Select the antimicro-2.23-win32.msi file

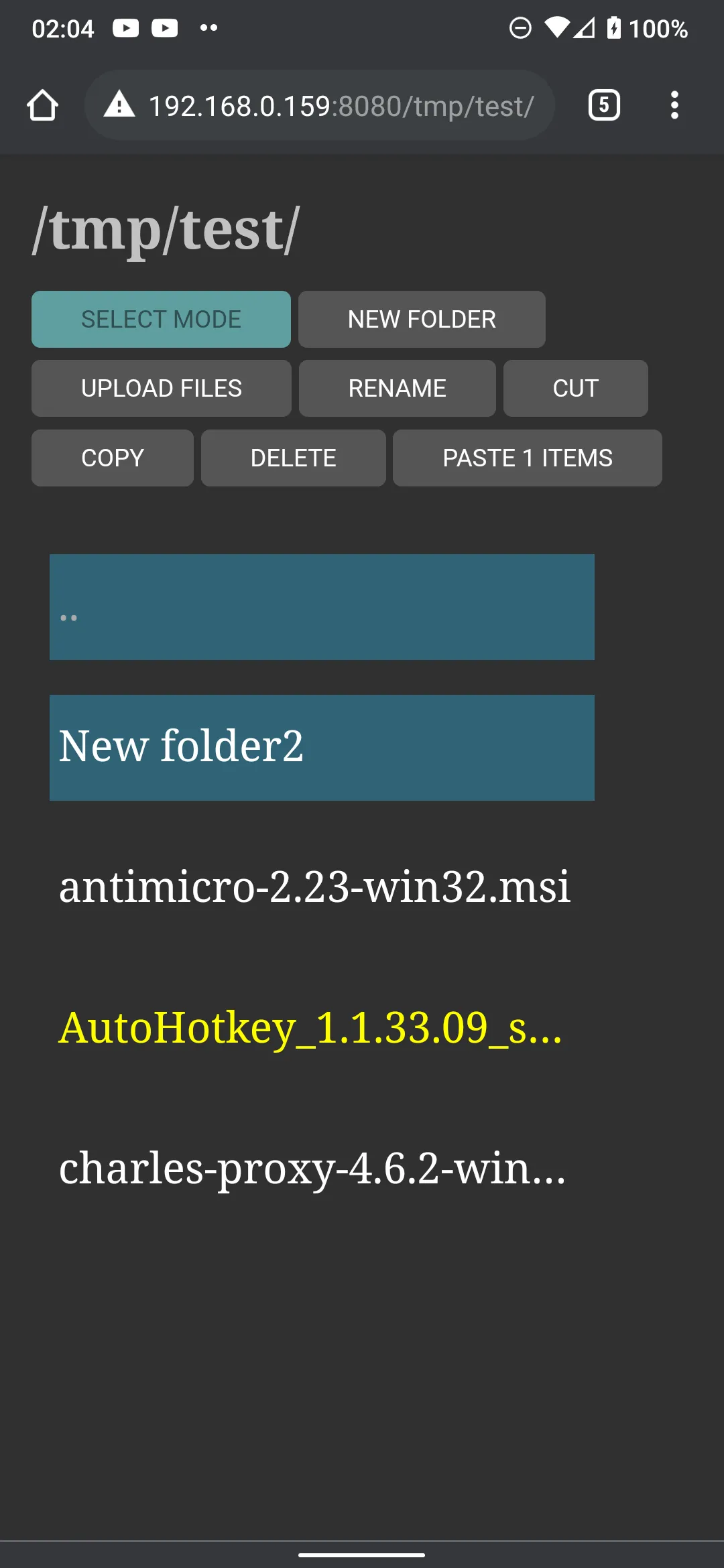point(314,887)
